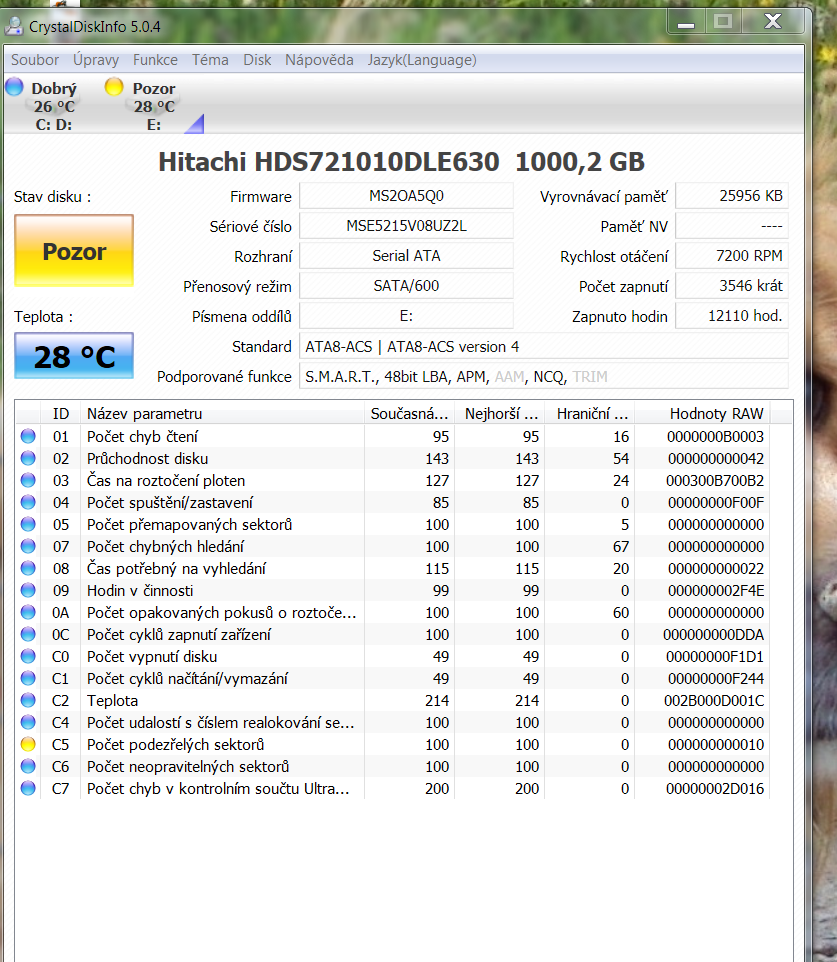Click status orb for Počet přemapovaných sektorů

(28, 525)
